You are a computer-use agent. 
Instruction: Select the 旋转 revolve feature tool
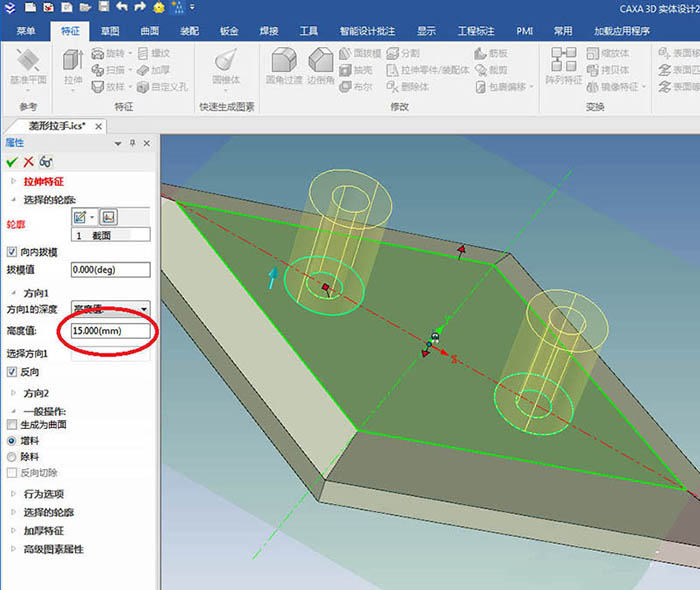[109, 54]
